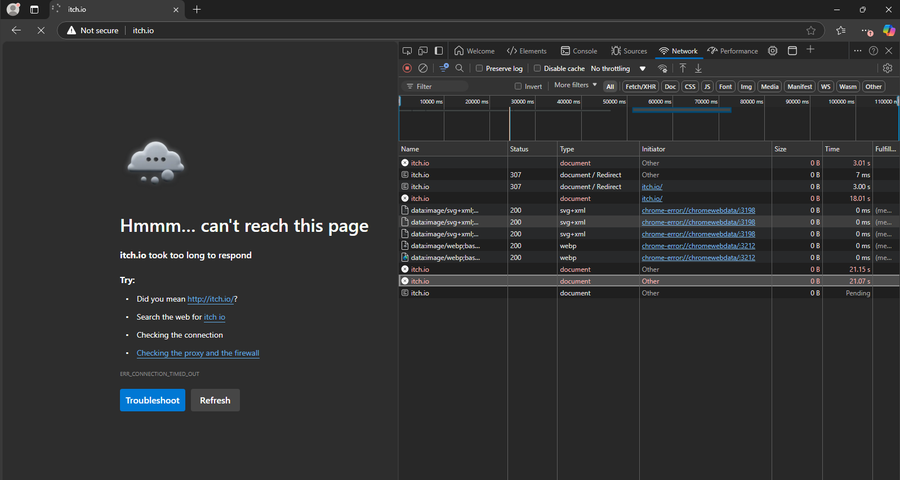Open Network settings gear icon

[887, 68]
